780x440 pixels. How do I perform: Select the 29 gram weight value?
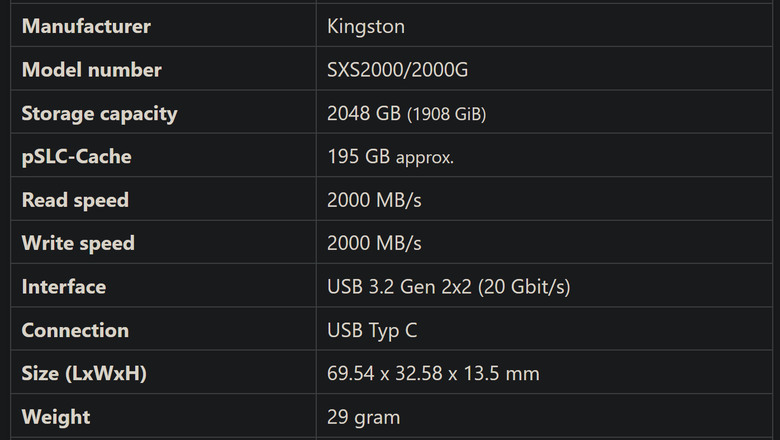364,418
